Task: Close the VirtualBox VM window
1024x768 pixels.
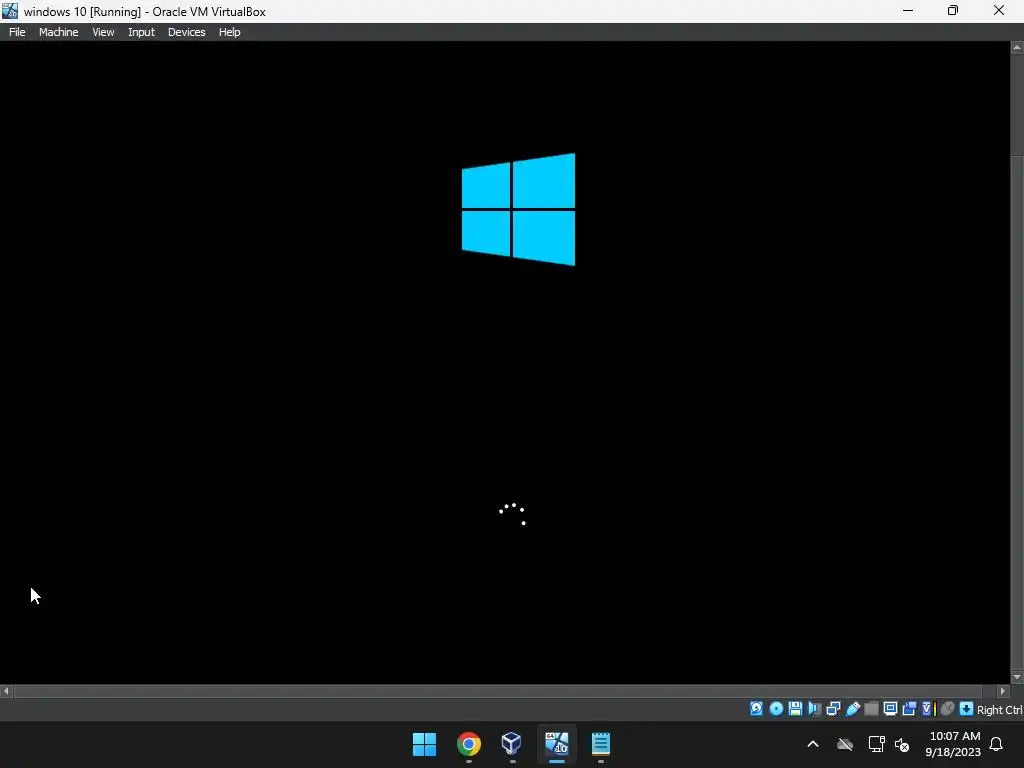Action: (x=999, y=10)
